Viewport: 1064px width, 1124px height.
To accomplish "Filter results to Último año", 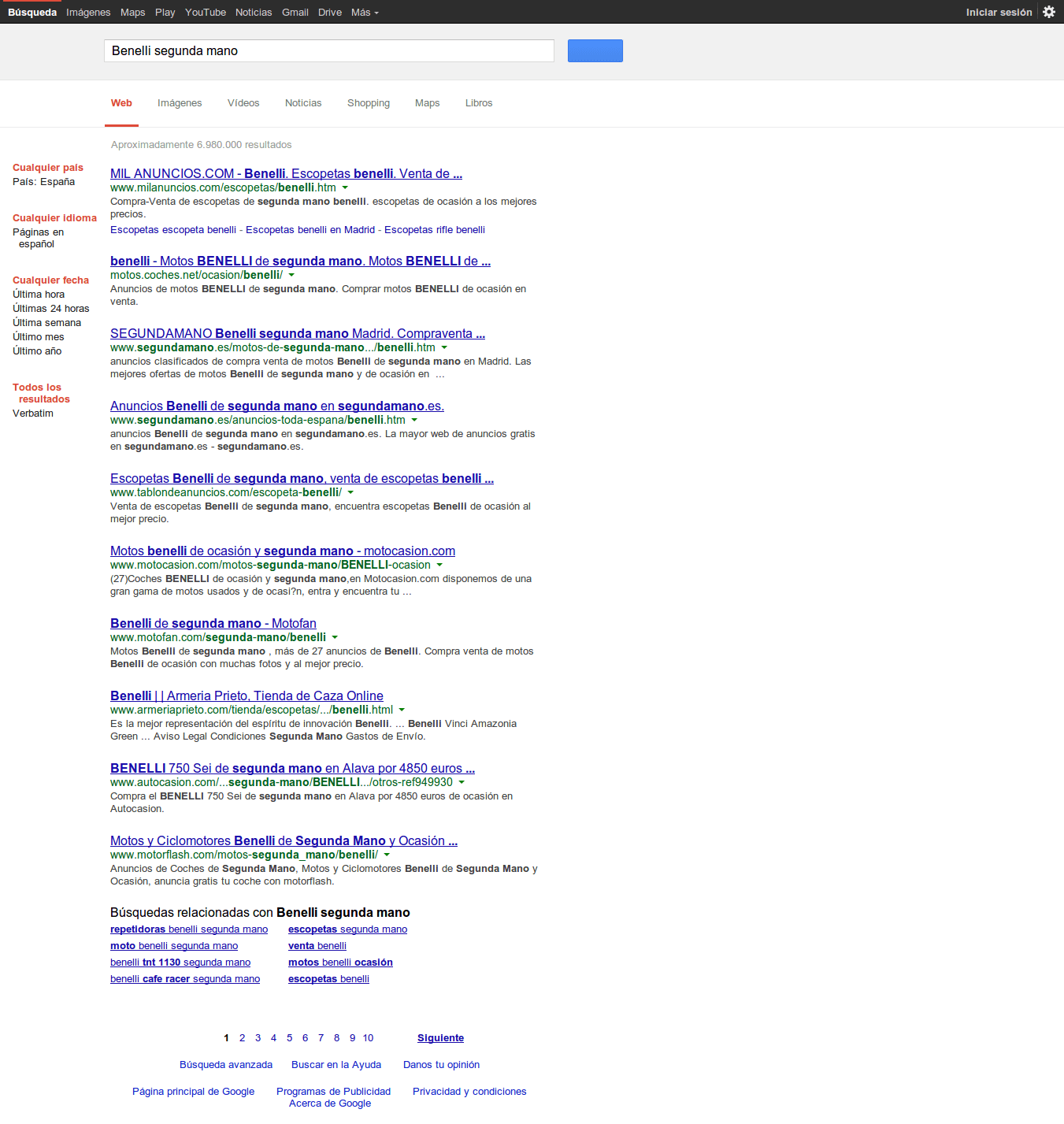I will (37, 351).
